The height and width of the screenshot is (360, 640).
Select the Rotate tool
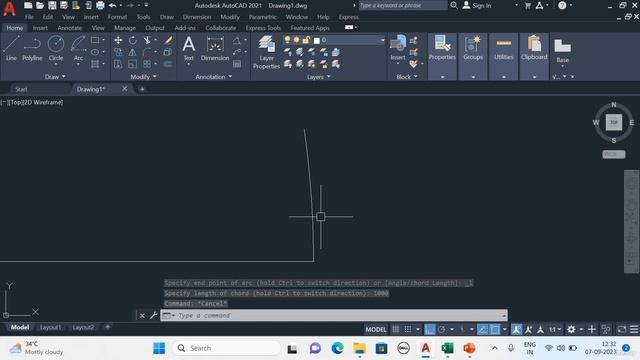point(133,40)
